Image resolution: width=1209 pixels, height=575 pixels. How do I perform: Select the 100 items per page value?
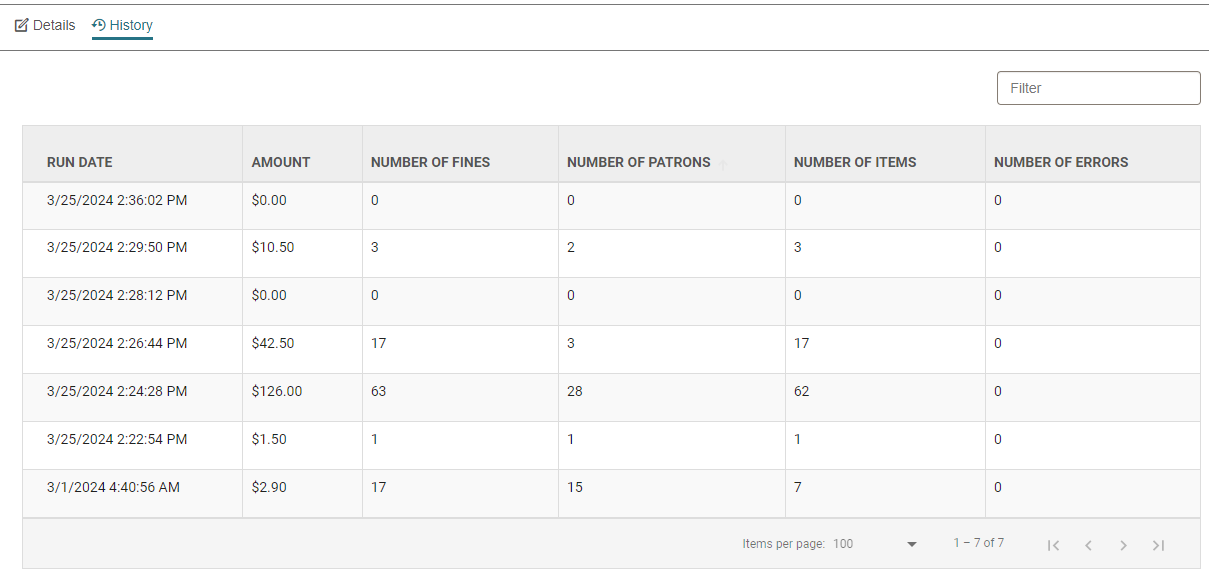click(x=843, y=544)
